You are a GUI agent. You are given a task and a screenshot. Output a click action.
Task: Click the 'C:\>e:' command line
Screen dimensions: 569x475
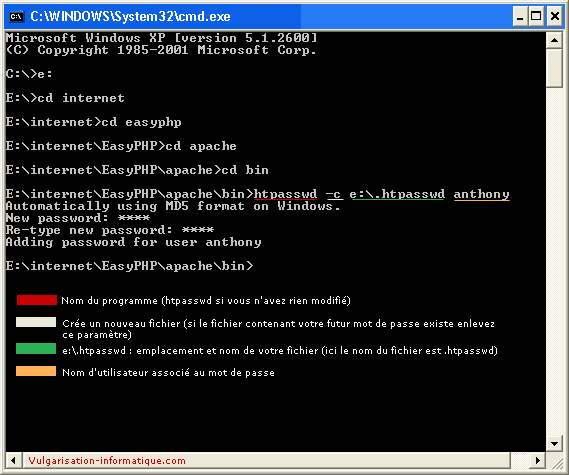(29, 74)
